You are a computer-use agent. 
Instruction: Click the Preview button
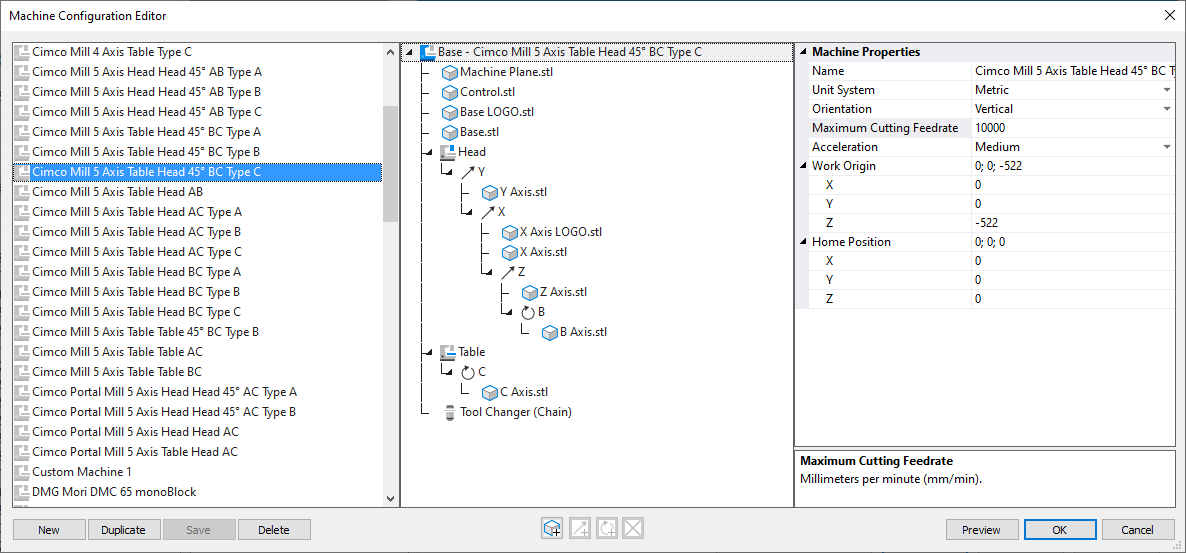click(x=982, y=530)
